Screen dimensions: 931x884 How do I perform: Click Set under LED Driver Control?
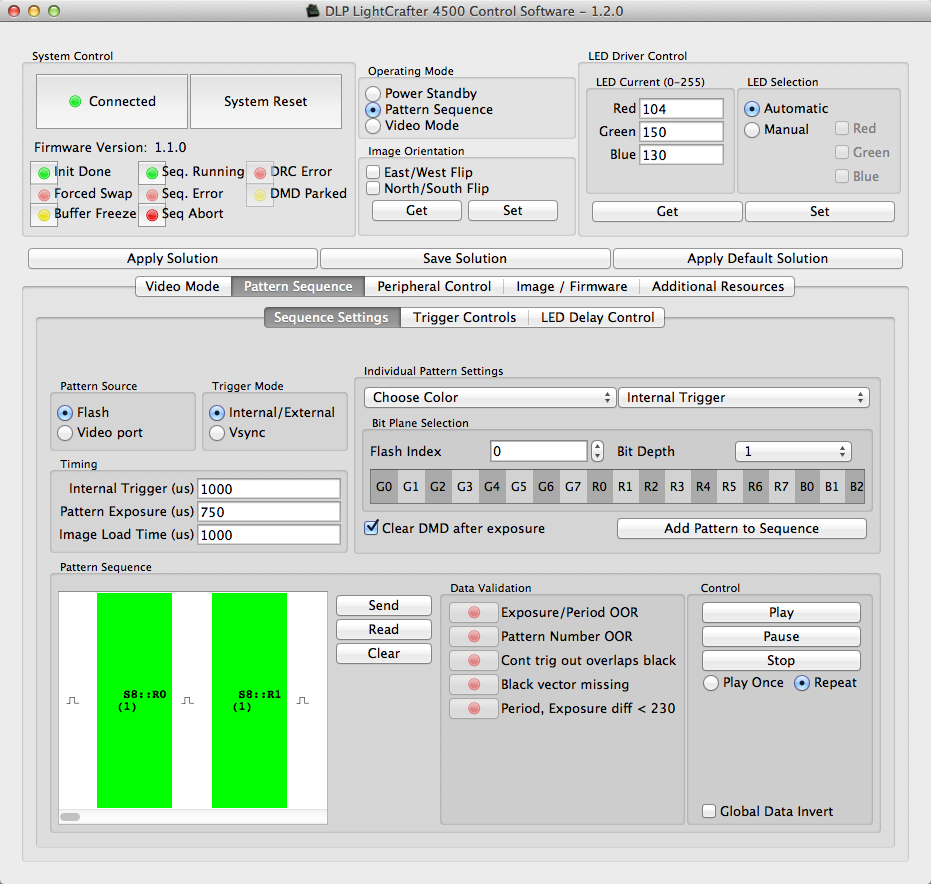[819, 211]
